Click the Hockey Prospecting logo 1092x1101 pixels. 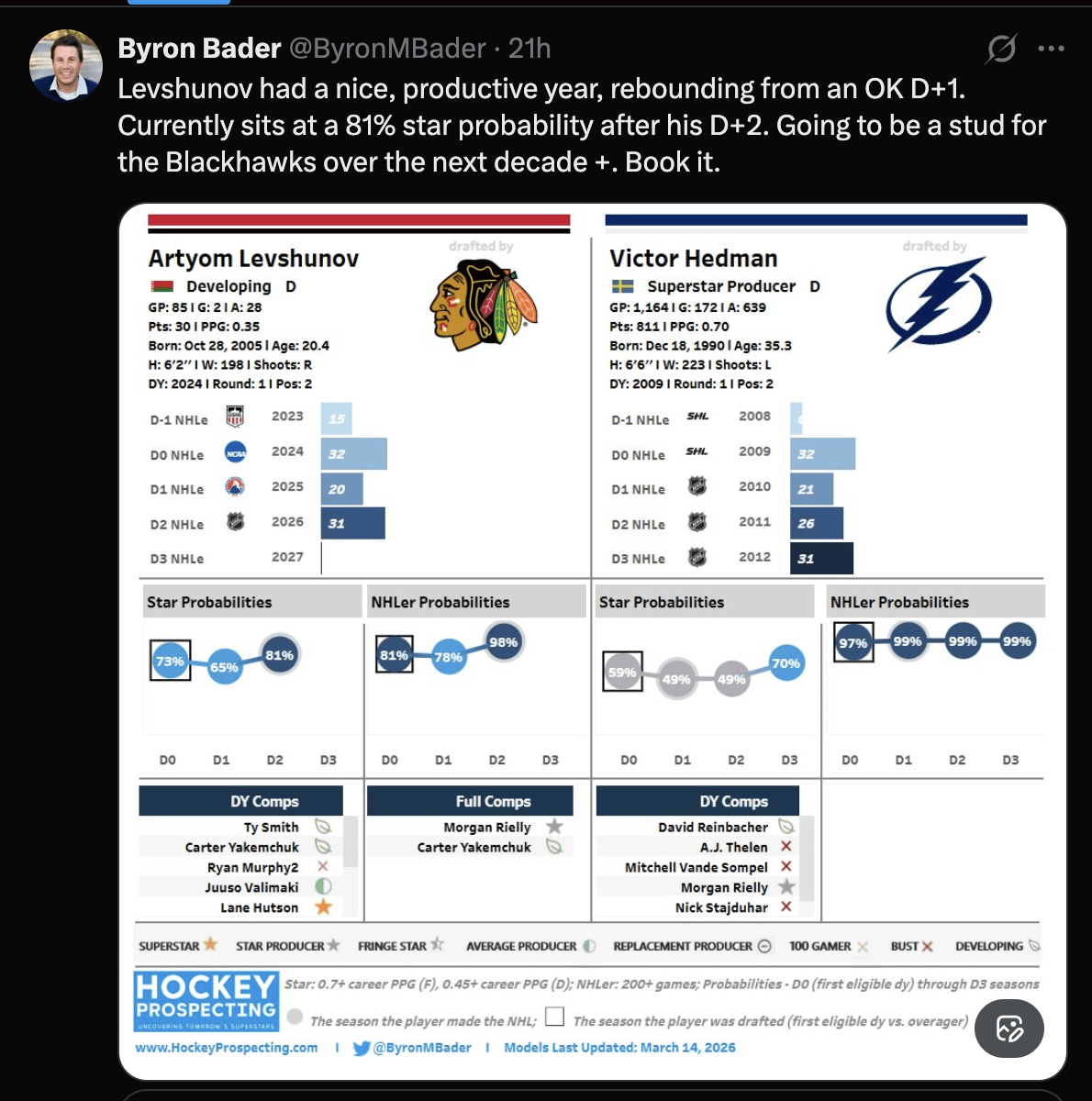click(x=206, y=1002)
